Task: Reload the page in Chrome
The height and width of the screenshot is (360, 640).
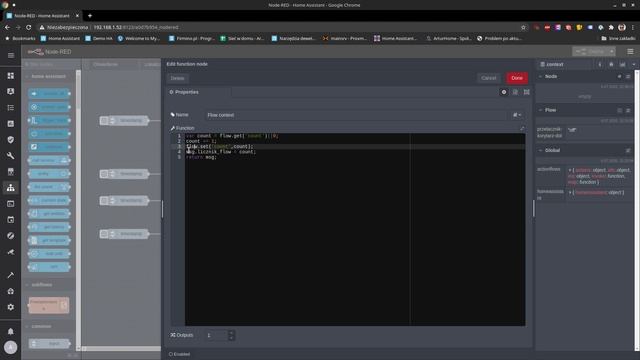Action: (x=29, y=27)
